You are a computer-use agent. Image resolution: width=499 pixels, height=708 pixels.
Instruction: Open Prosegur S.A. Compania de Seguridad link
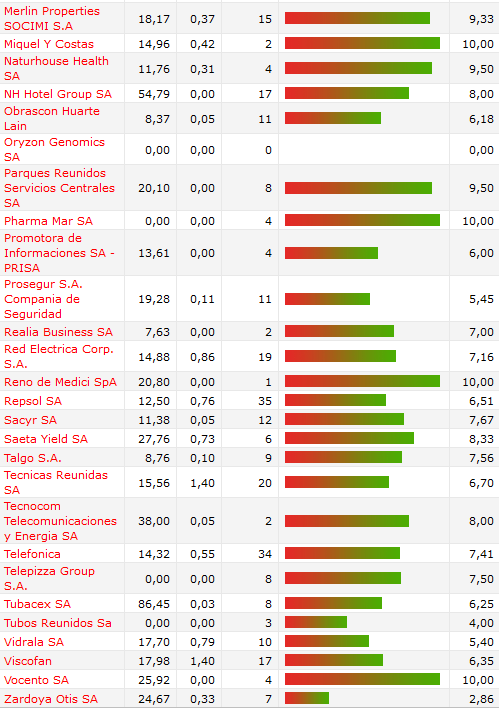pyautogui.click(x=43, y=299)
